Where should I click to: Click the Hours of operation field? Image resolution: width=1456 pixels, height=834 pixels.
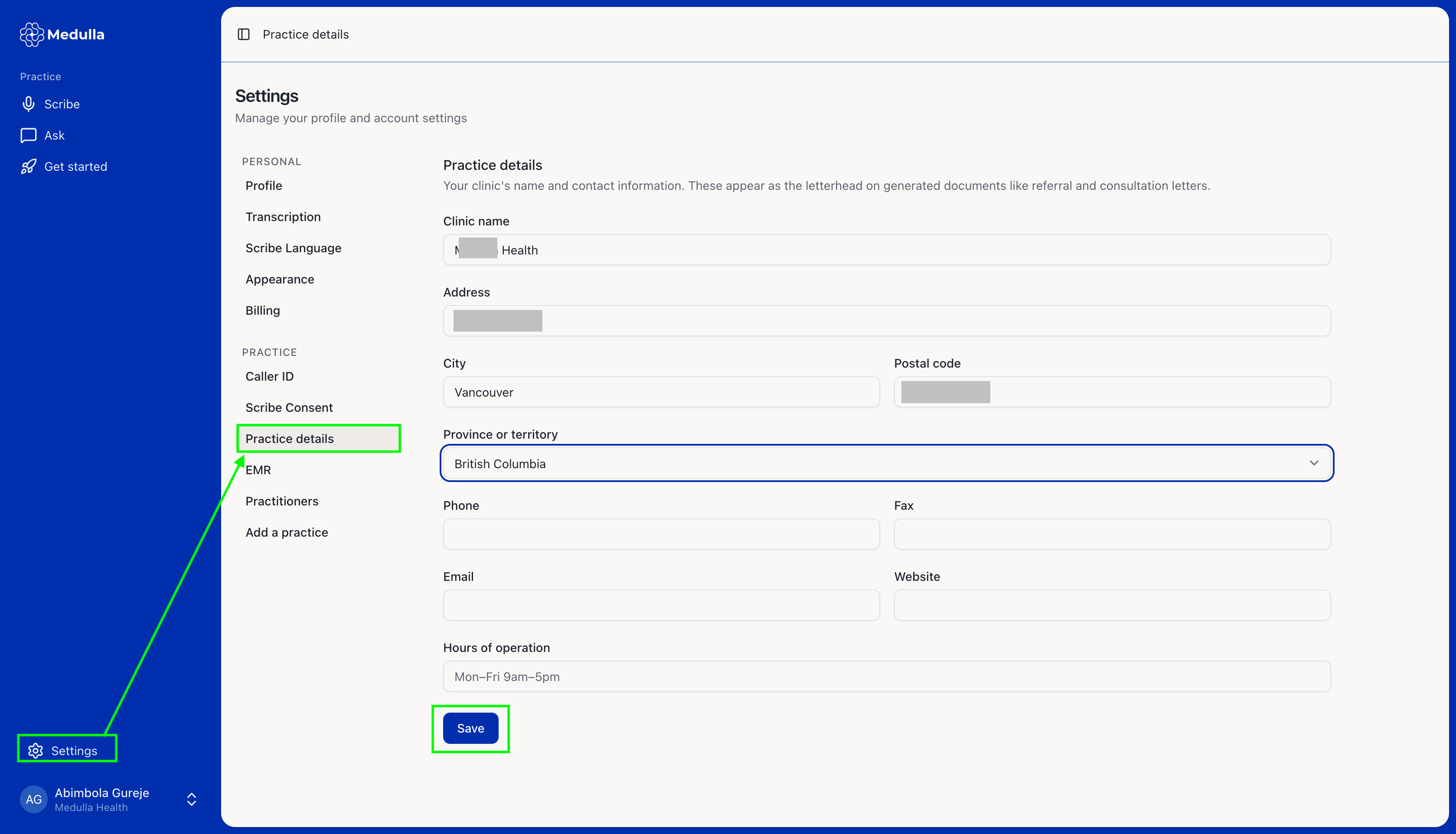[x=887, y=676]
